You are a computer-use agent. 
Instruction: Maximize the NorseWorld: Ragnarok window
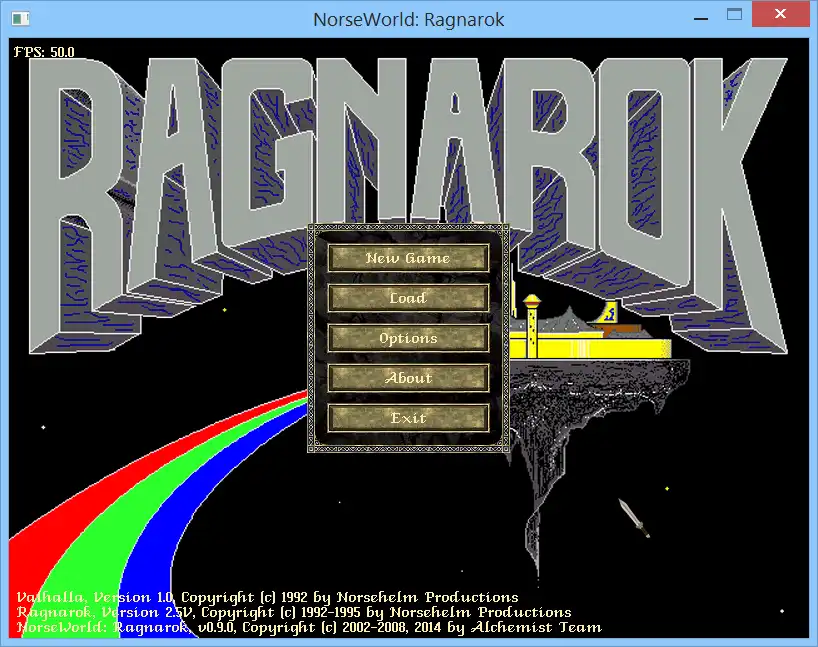[x=734, y=15]
